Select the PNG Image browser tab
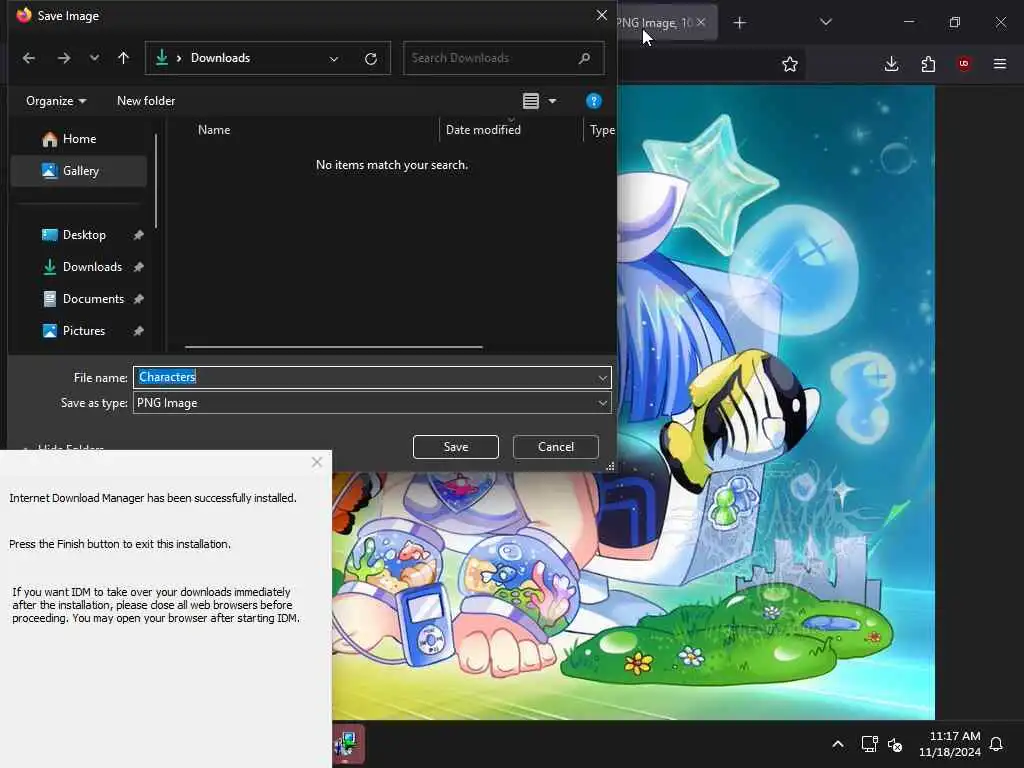The image size is (1024, 768). 655,23
